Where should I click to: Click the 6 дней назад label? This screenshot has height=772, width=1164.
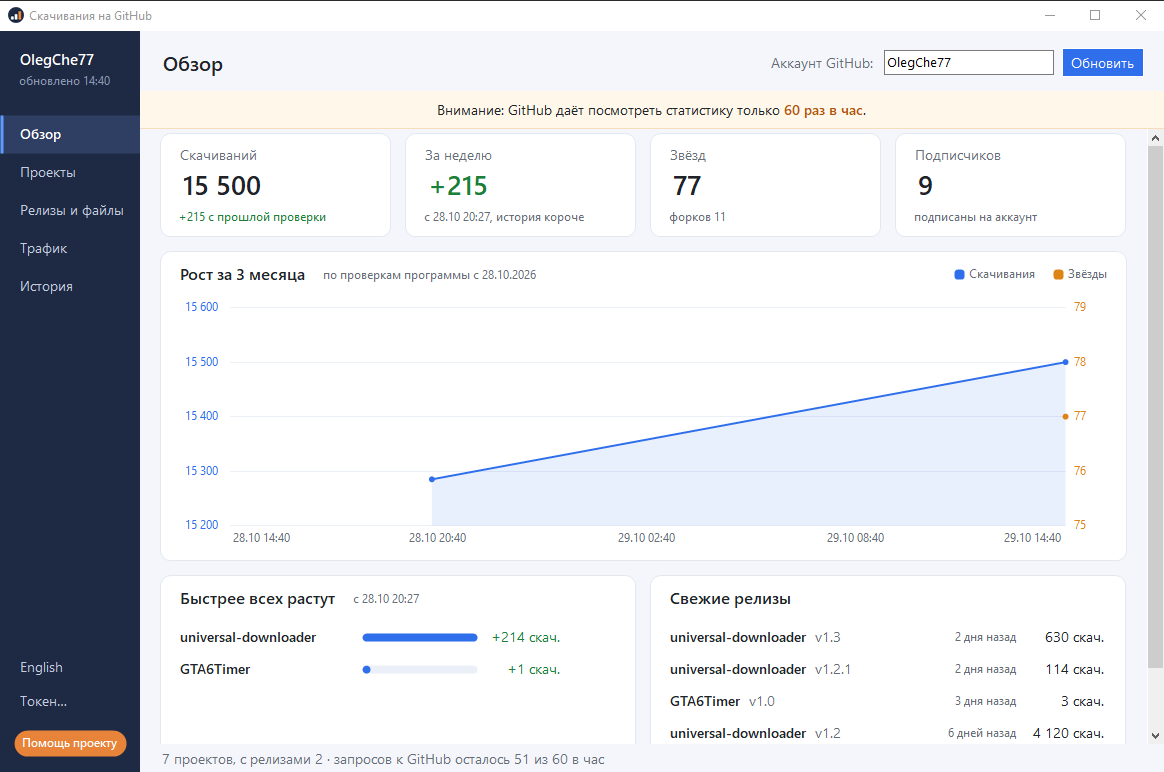(982, 733)
